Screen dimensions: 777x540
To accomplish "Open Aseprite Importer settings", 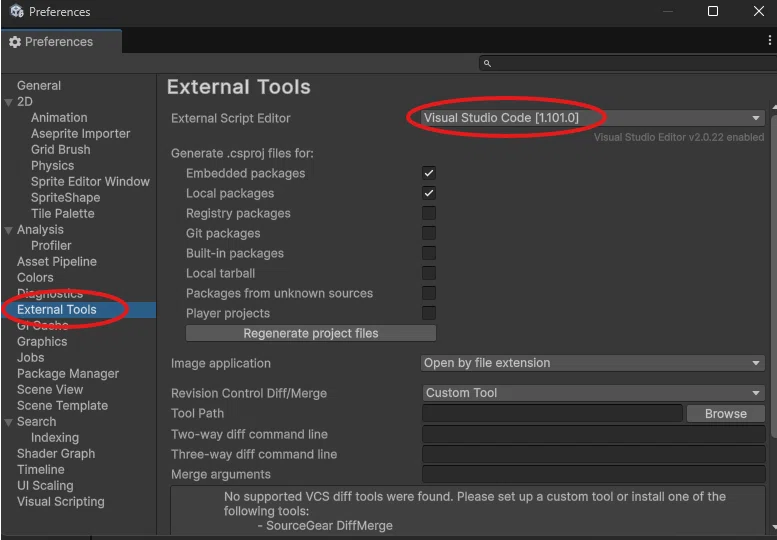I will coord(80,134).
